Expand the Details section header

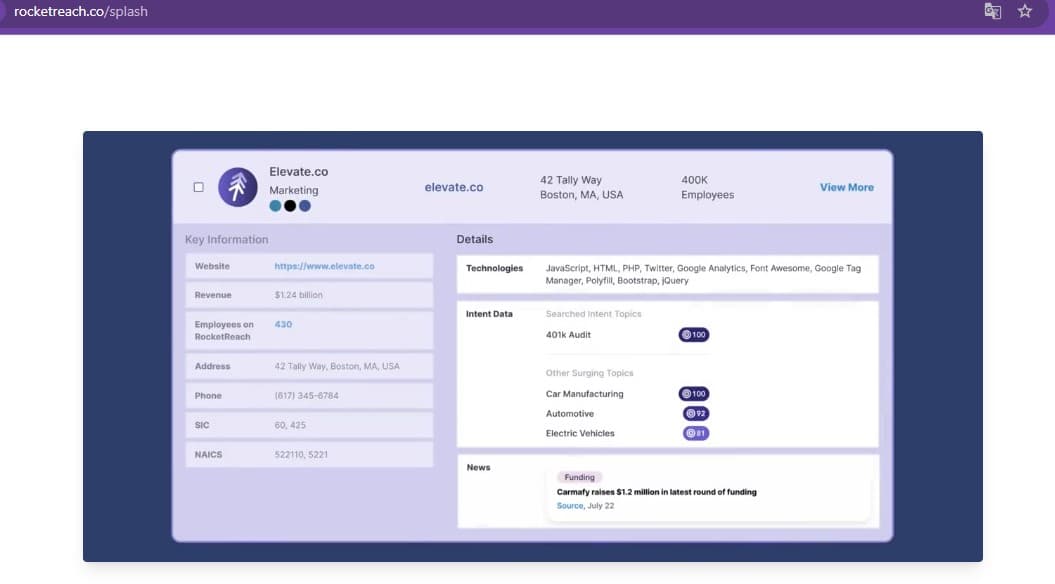click(474, 239)
